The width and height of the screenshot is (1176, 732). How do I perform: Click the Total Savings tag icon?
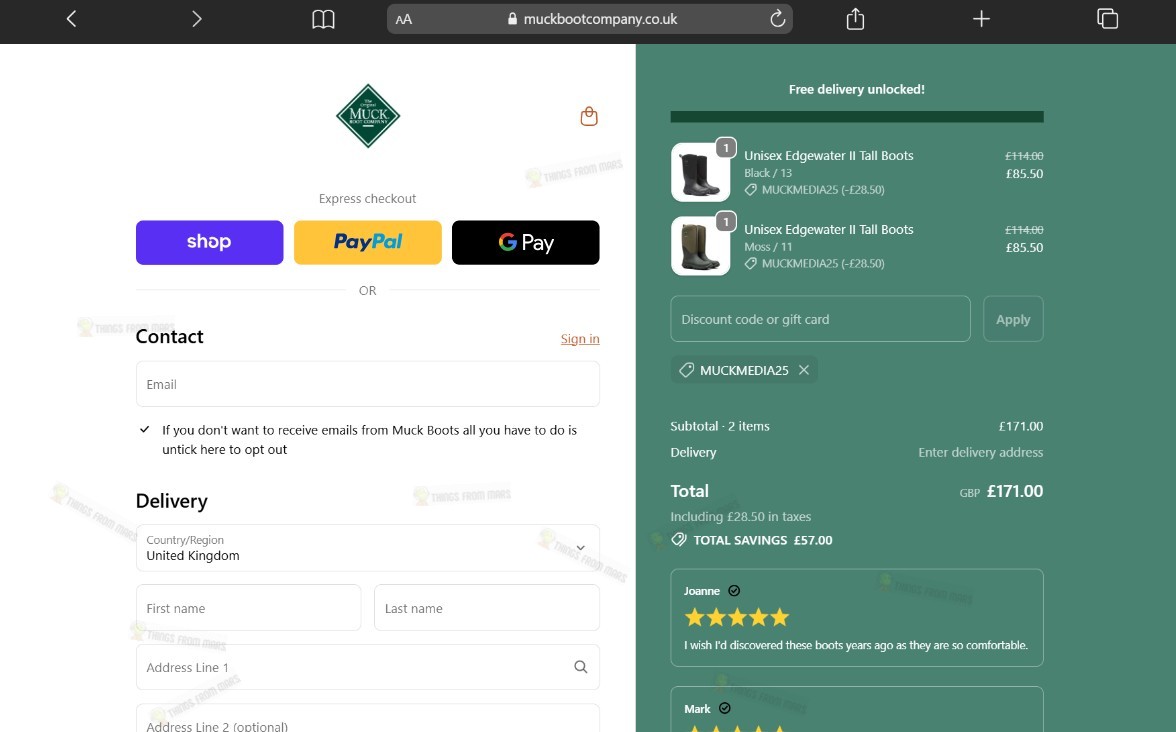coord(679,540)
